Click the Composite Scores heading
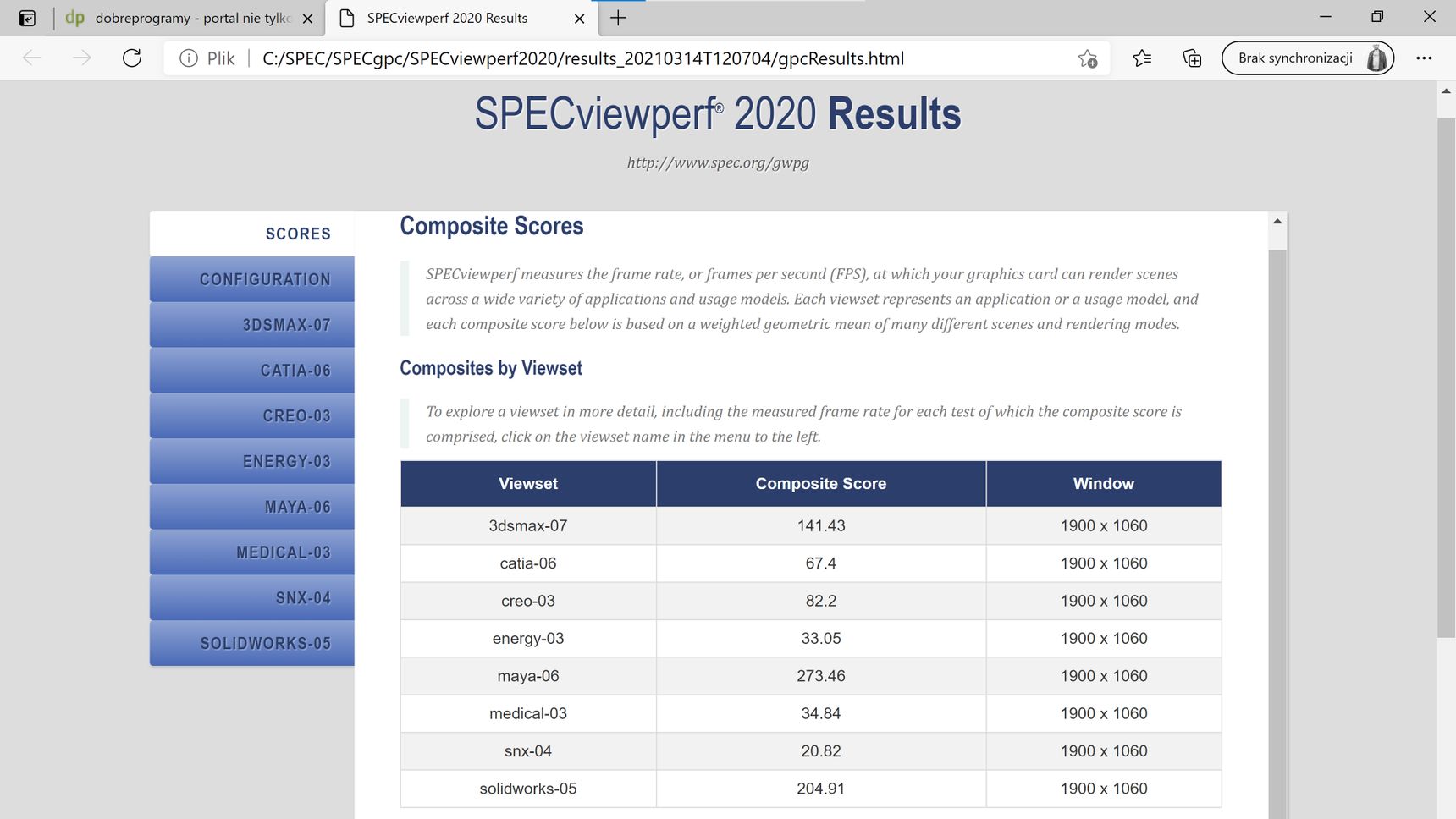 coord(492,226)
